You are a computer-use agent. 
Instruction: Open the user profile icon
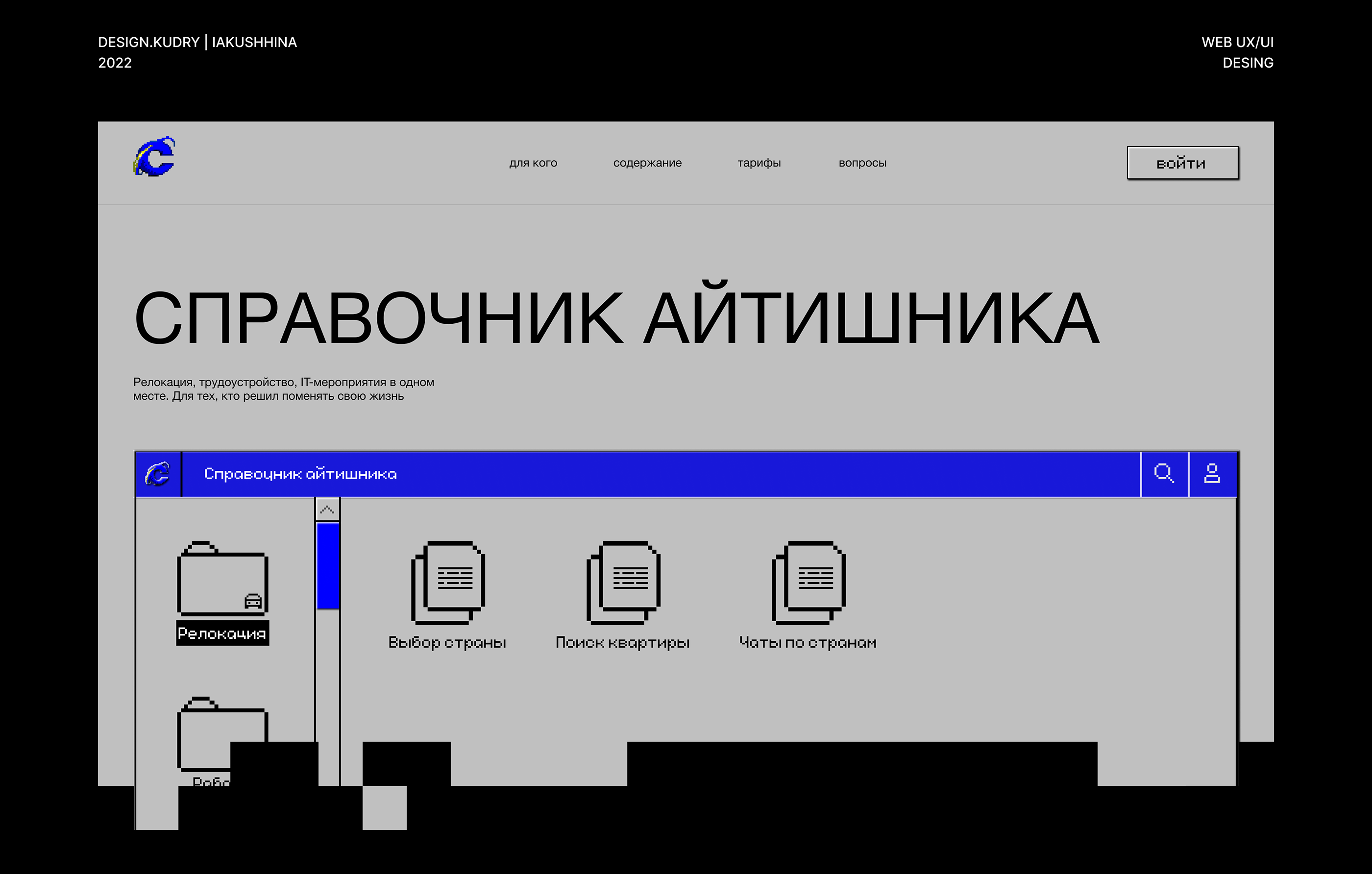point(1212,473)
